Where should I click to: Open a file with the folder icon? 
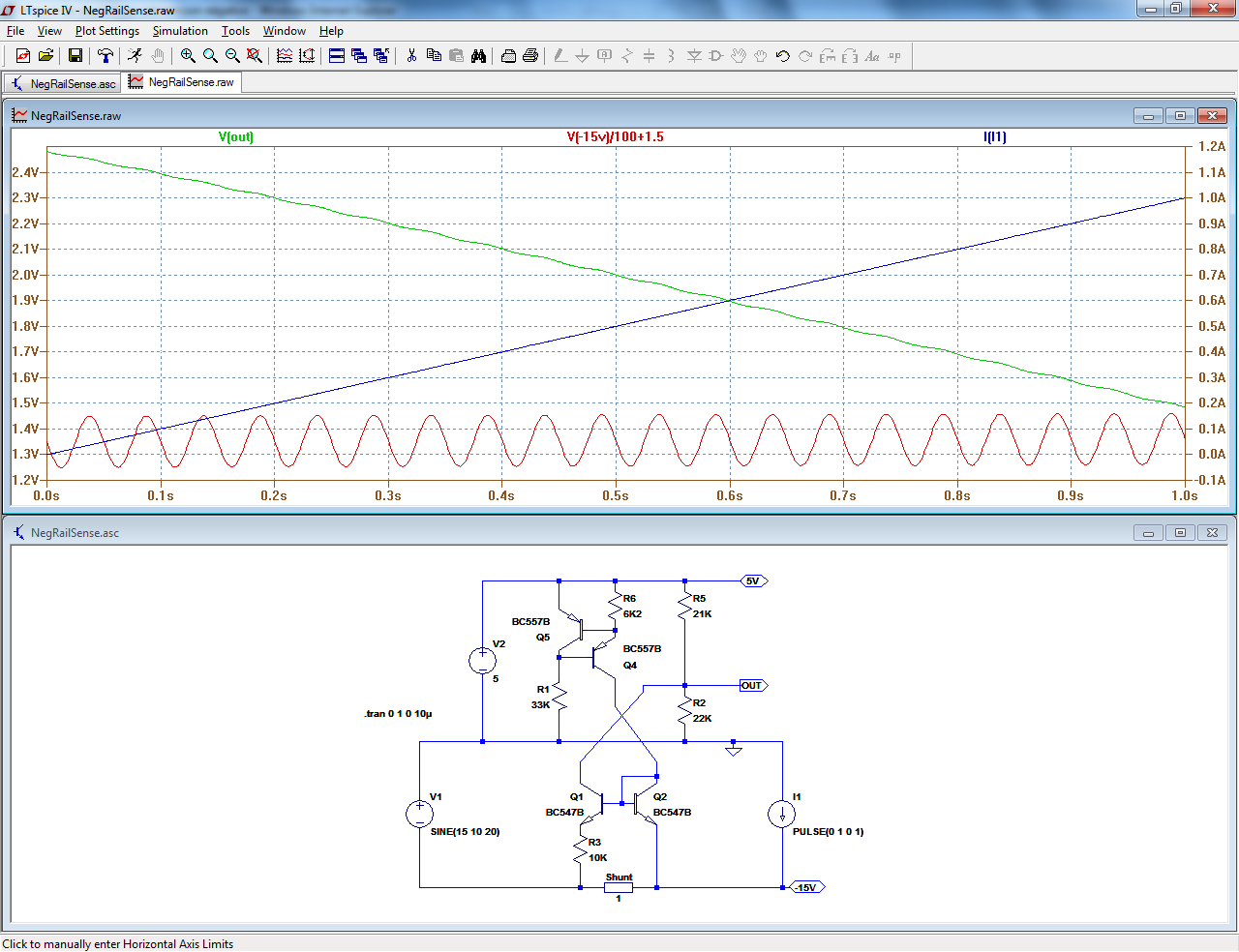click(x=45, y=56)
